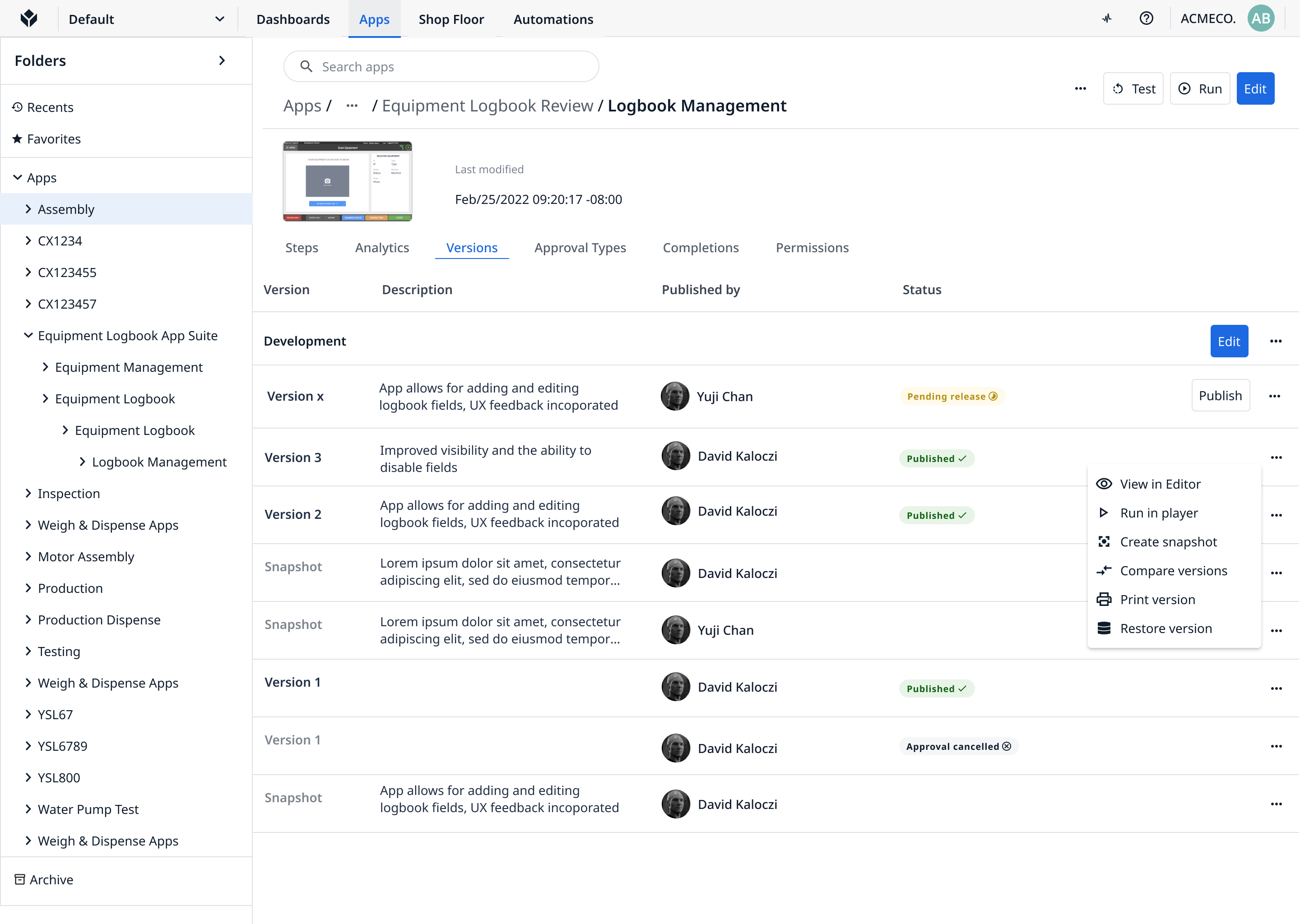Select the Completions tab
The width and height of the screenshot is (1300, 924).
(x=700, y=246)
